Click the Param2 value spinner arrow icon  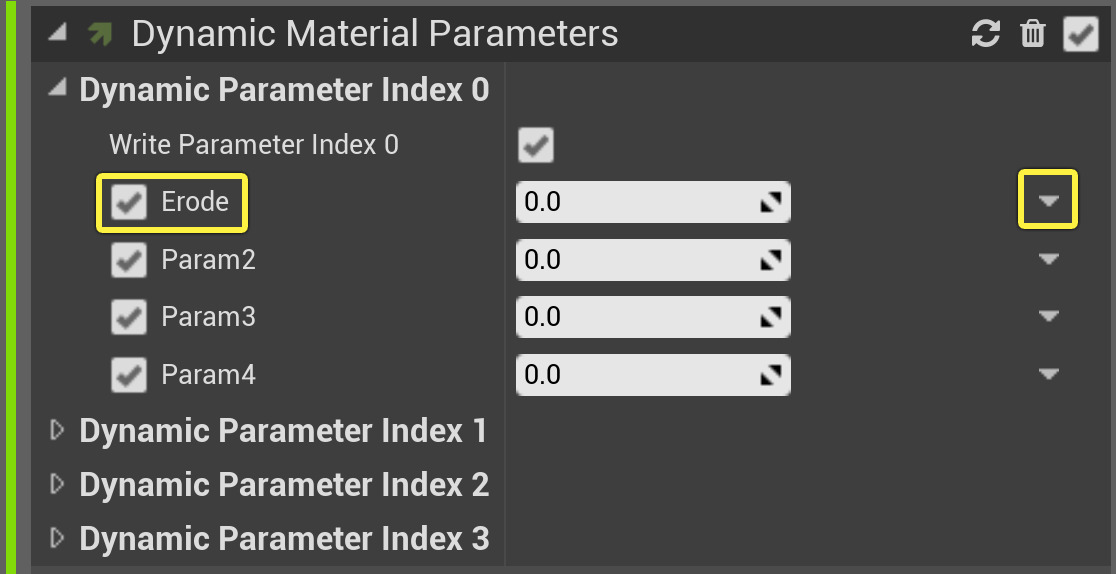point(770,261)
